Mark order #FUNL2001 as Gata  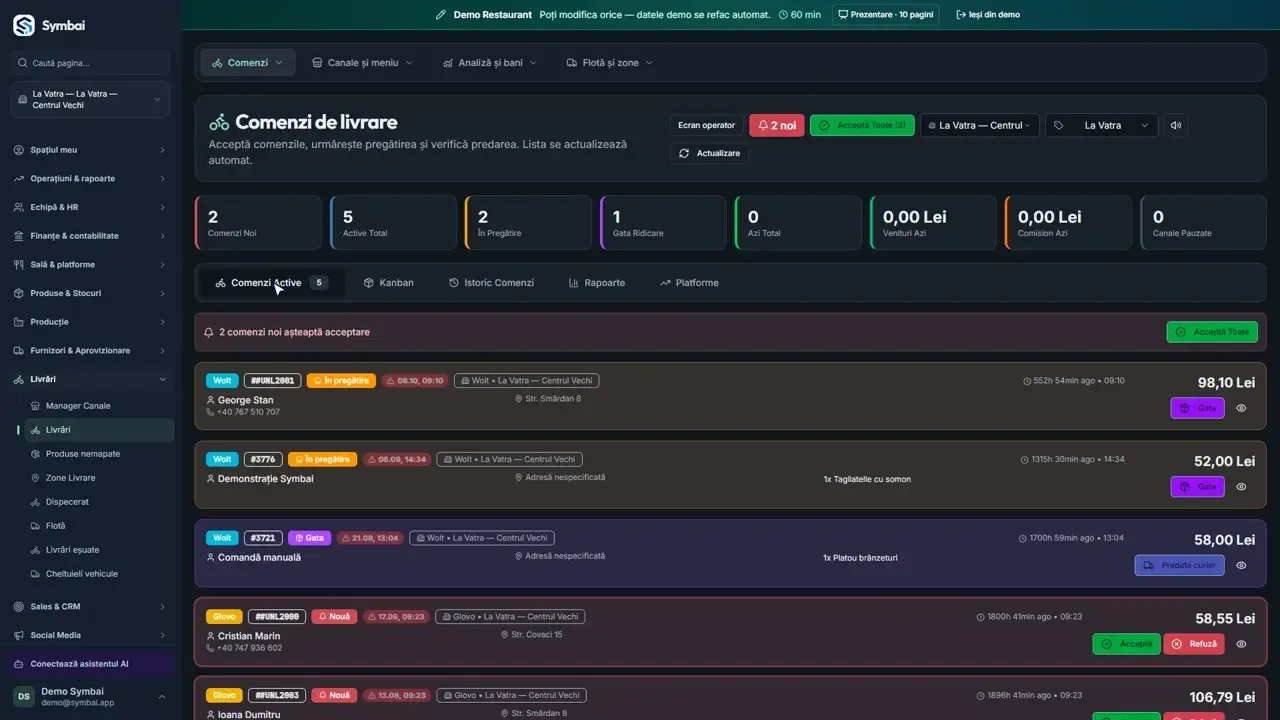[x=1198, y=408]
